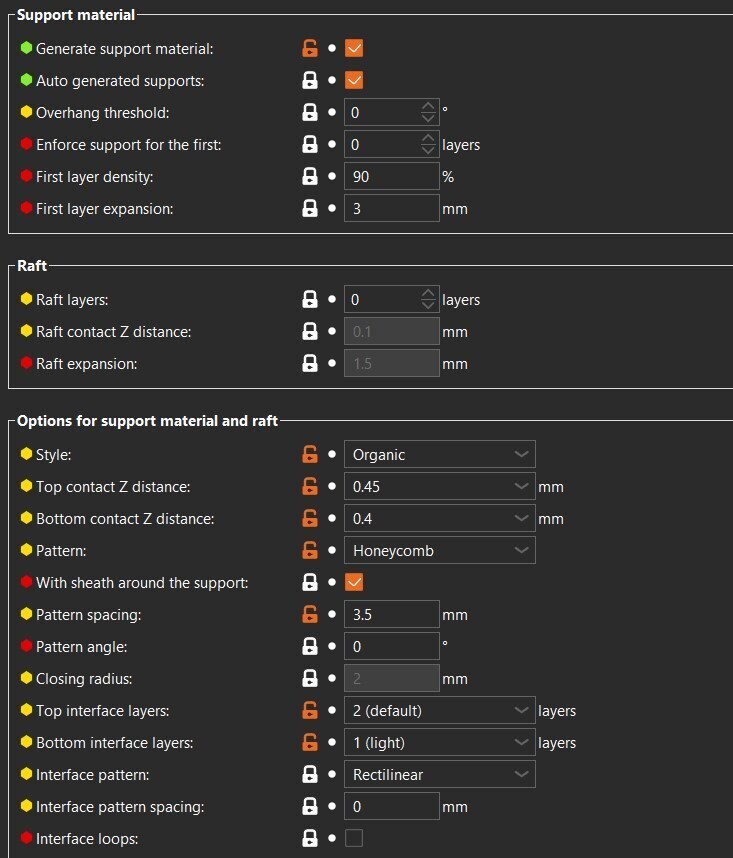Click the lock icon next to Raft layers
733x858 pixels.
tap(310, 299)
